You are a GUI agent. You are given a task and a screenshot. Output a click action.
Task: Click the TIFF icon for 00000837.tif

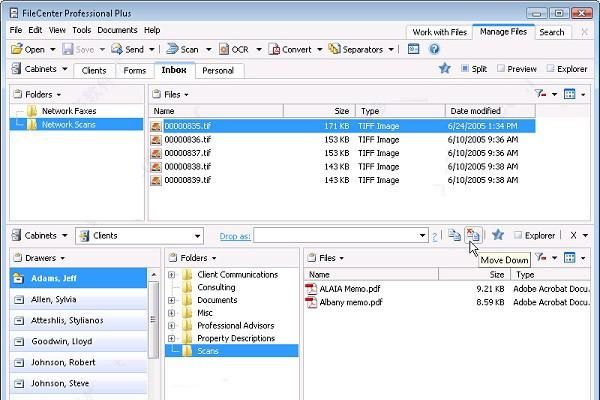156,153
